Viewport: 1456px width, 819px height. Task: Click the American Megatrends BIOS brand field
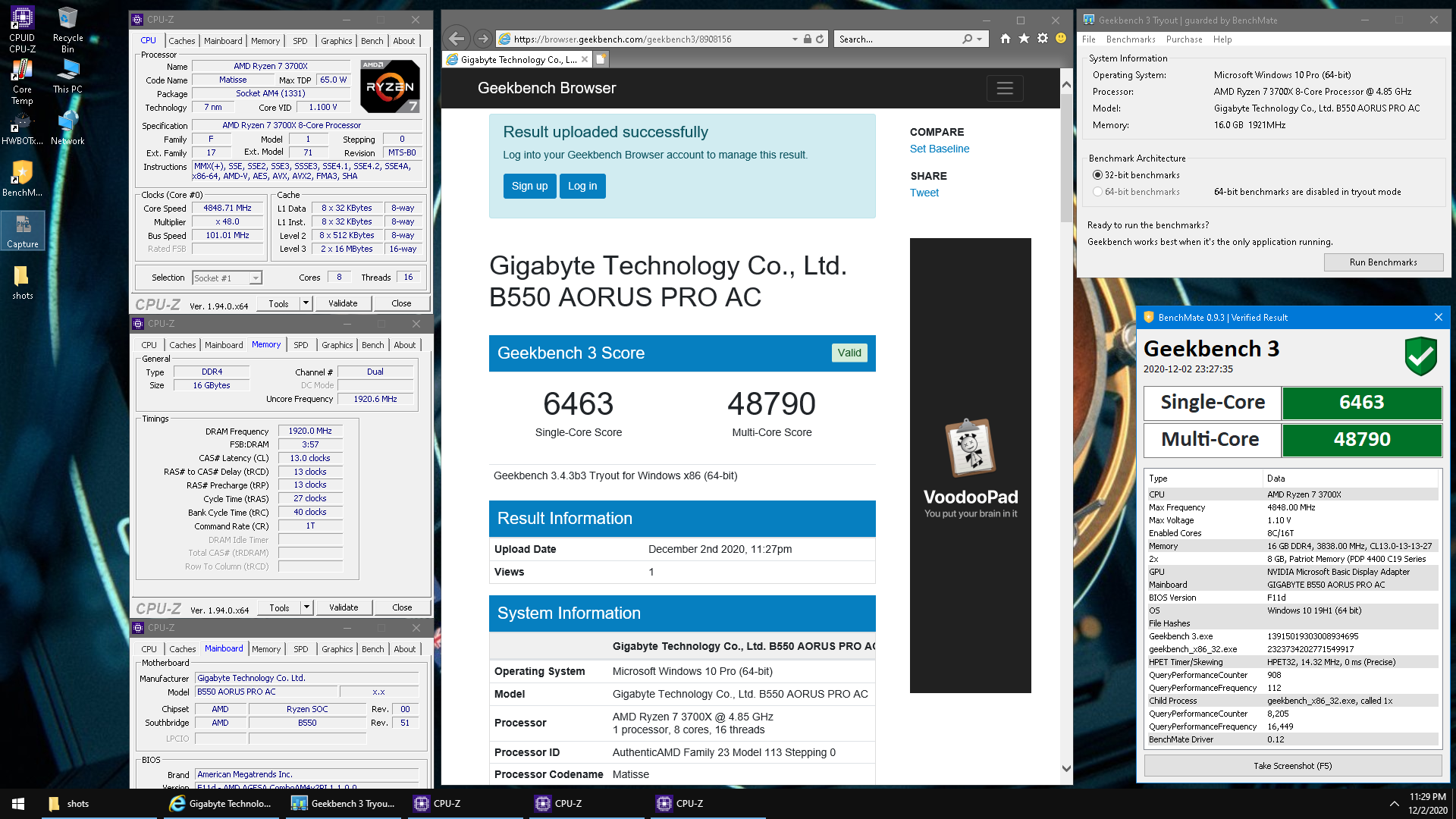(306, 774)
